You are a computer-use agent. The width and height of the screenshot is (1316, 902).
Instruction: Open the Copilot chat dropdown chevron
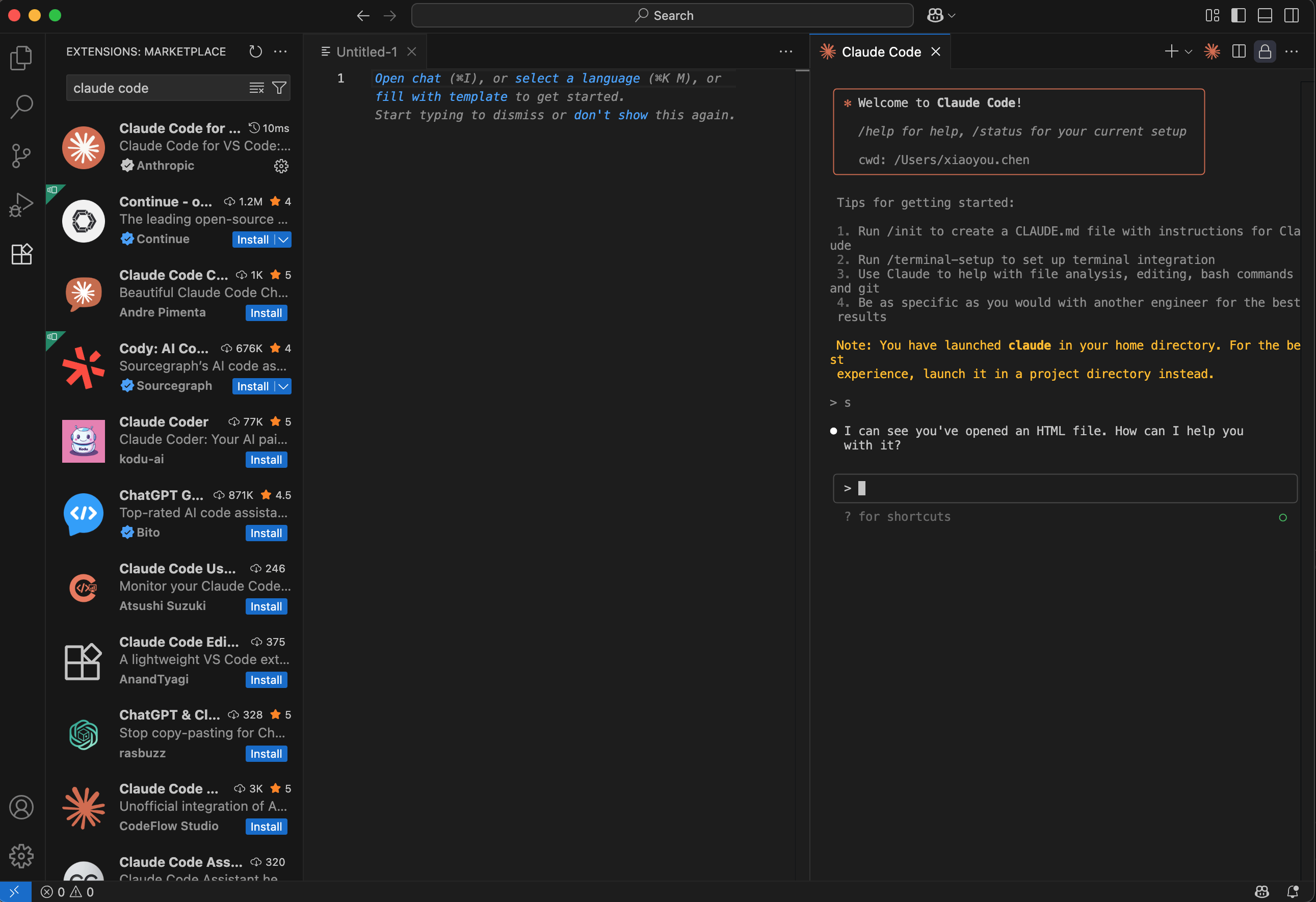tap(952, 15)
